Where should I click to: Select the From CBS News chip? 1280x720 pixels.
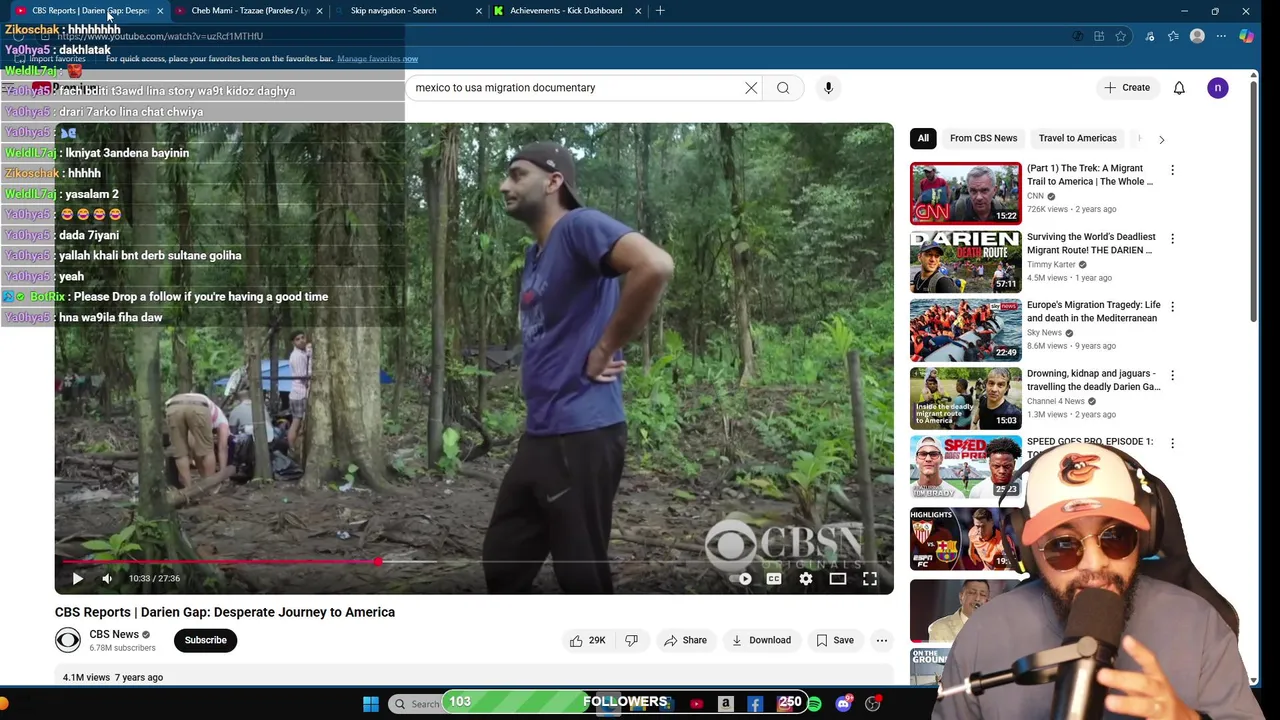click(x=983, y=138)
